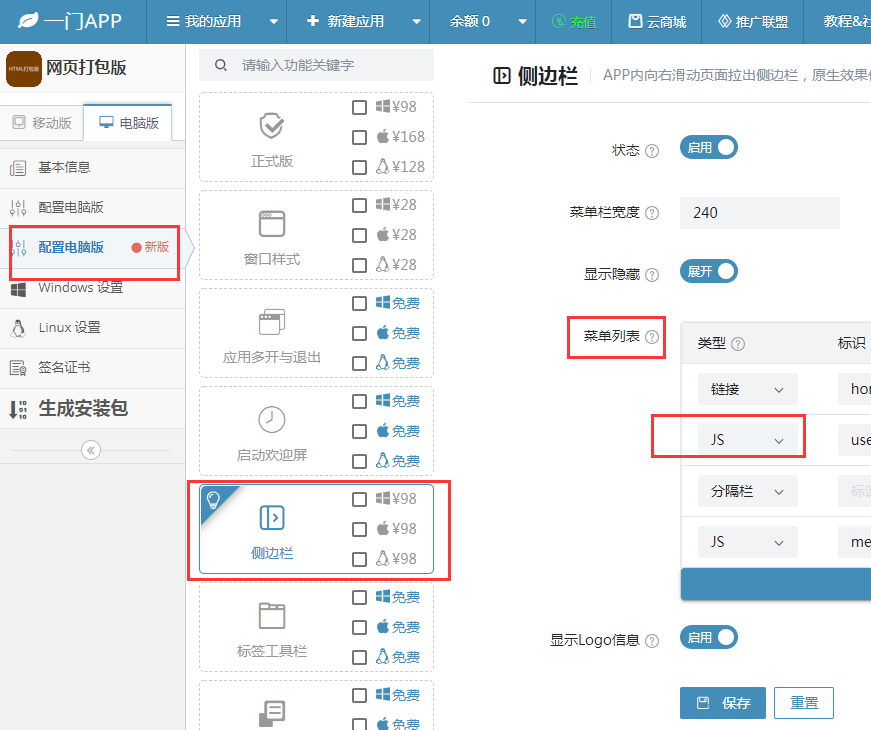Open the JS type dropdown below 分隔栏
Viewport: 871px width, 730px height.
tap(748, 542)
